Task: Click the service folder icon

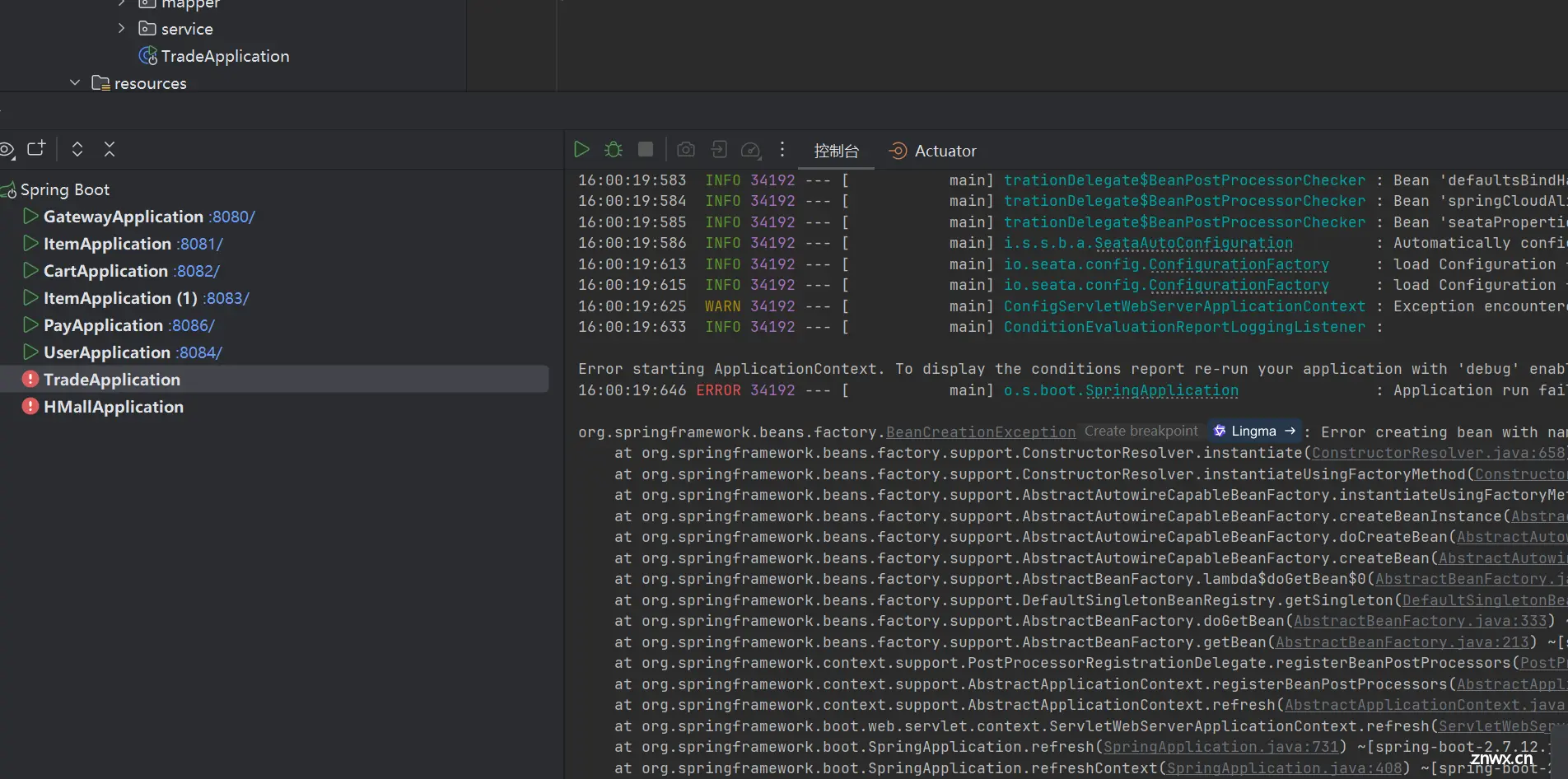Action: point(147,29)
